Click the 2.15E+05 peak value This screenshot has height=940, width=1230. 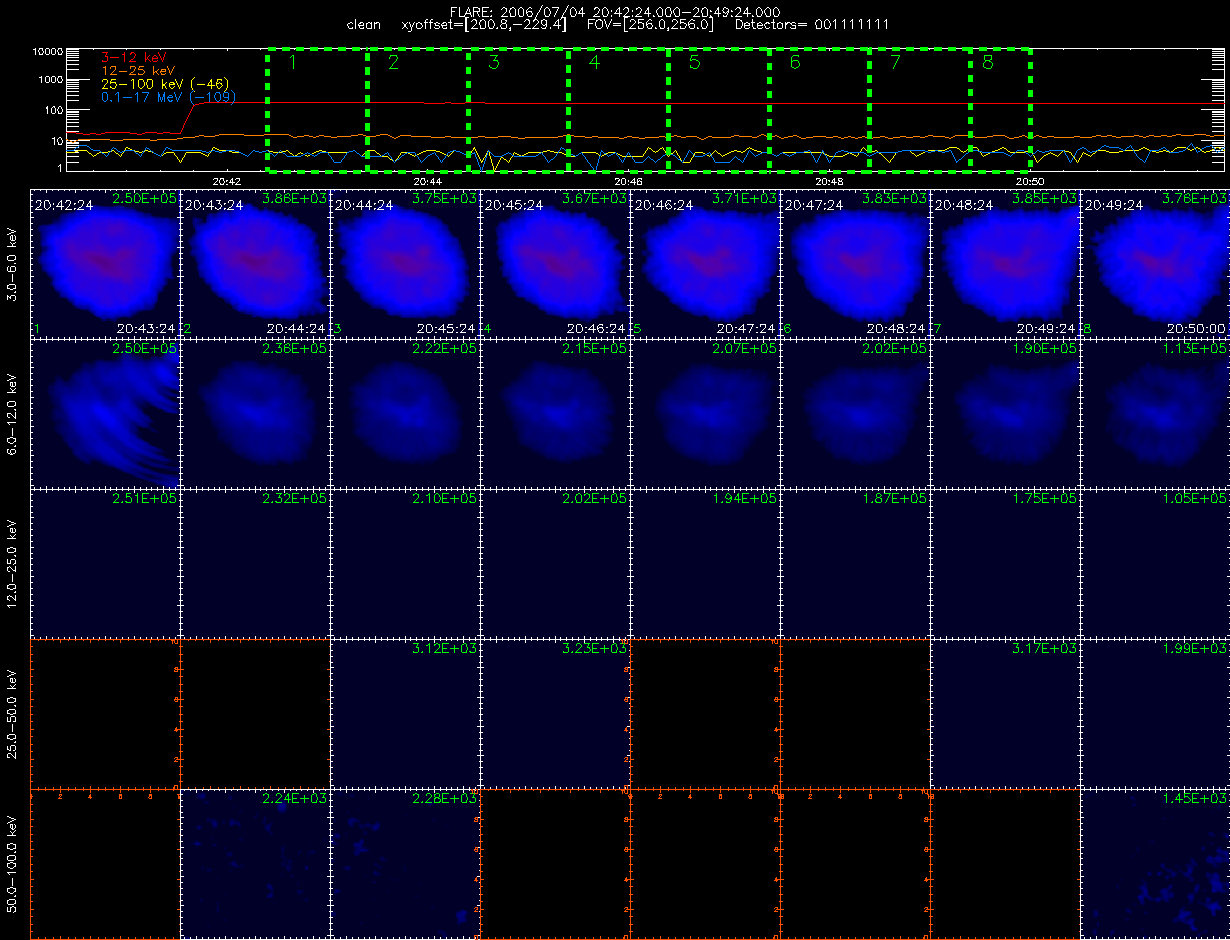tap(595, 349)
